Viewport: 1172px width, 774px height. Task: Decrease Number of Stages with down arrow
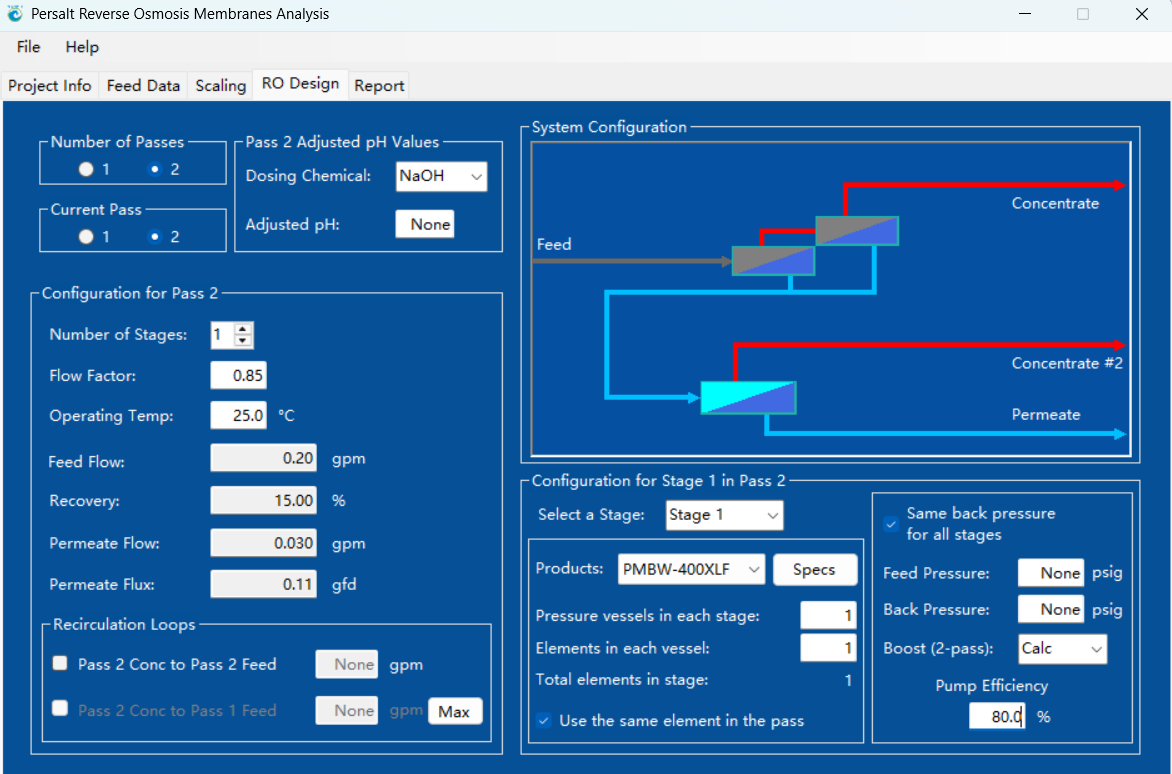click(242, 341)
